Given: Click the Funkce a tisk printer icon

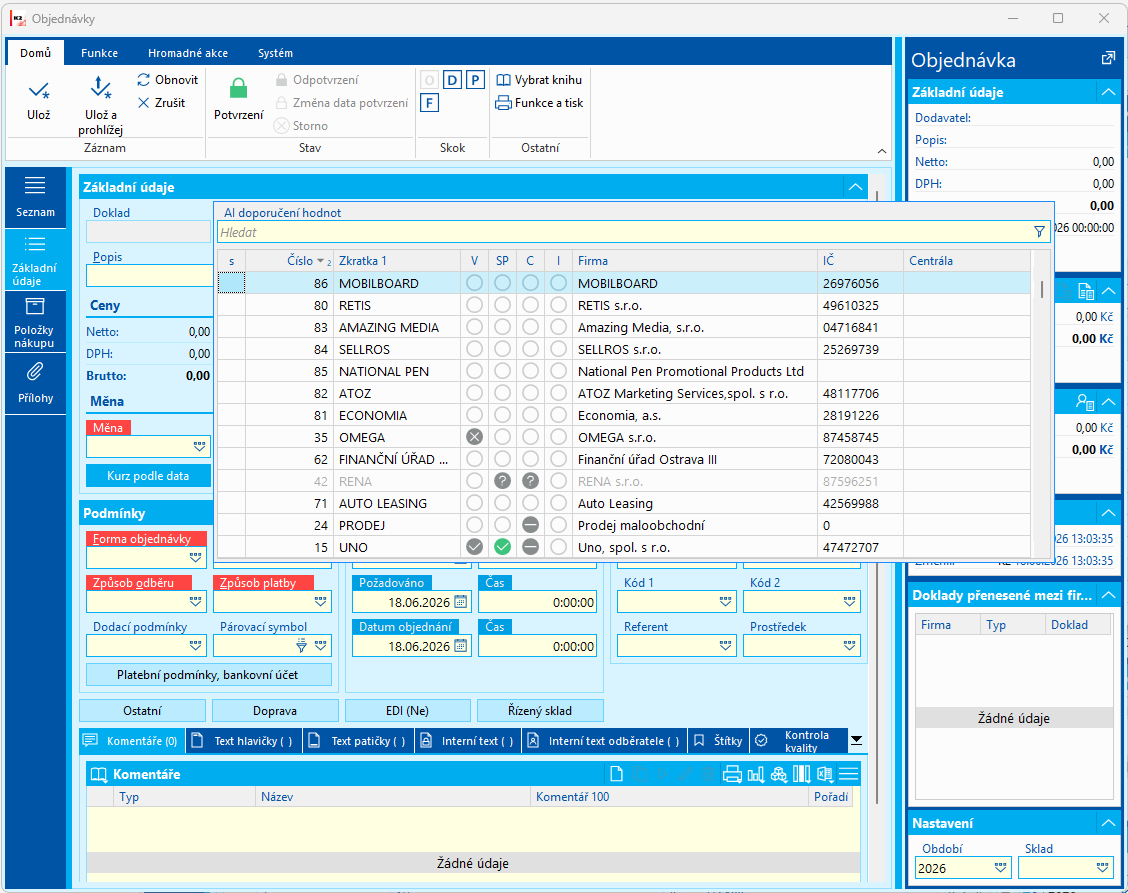Looking at the screenshot, I should click(x=503, y=103).
